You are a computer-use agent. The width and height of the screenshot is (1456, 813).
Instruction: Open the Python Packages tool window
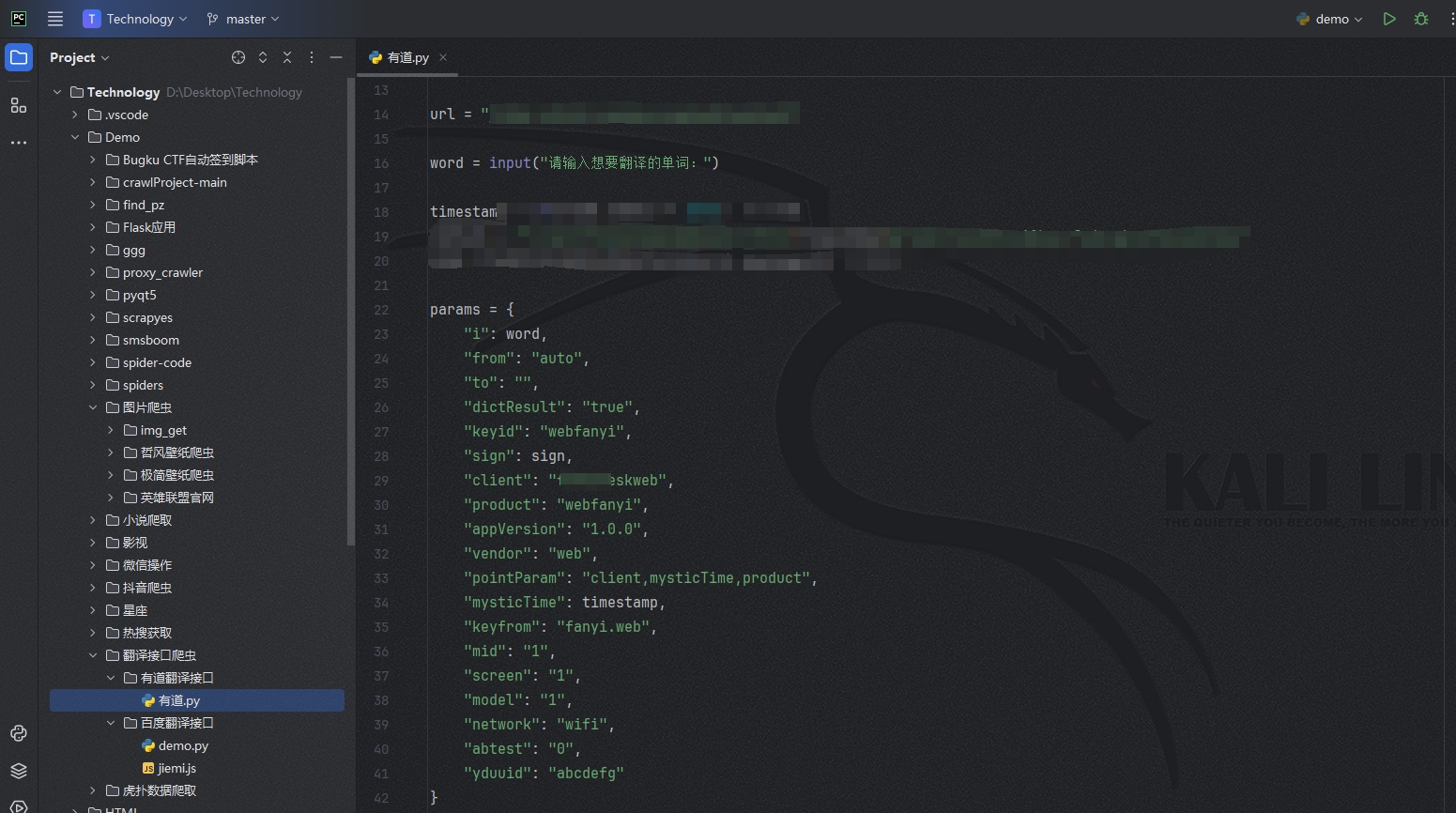pyautogui.click(x=19, y=733)
